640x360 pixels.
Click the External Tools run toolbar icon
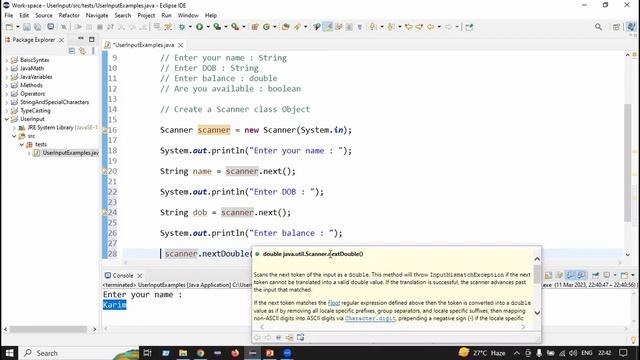coord(235,27)
